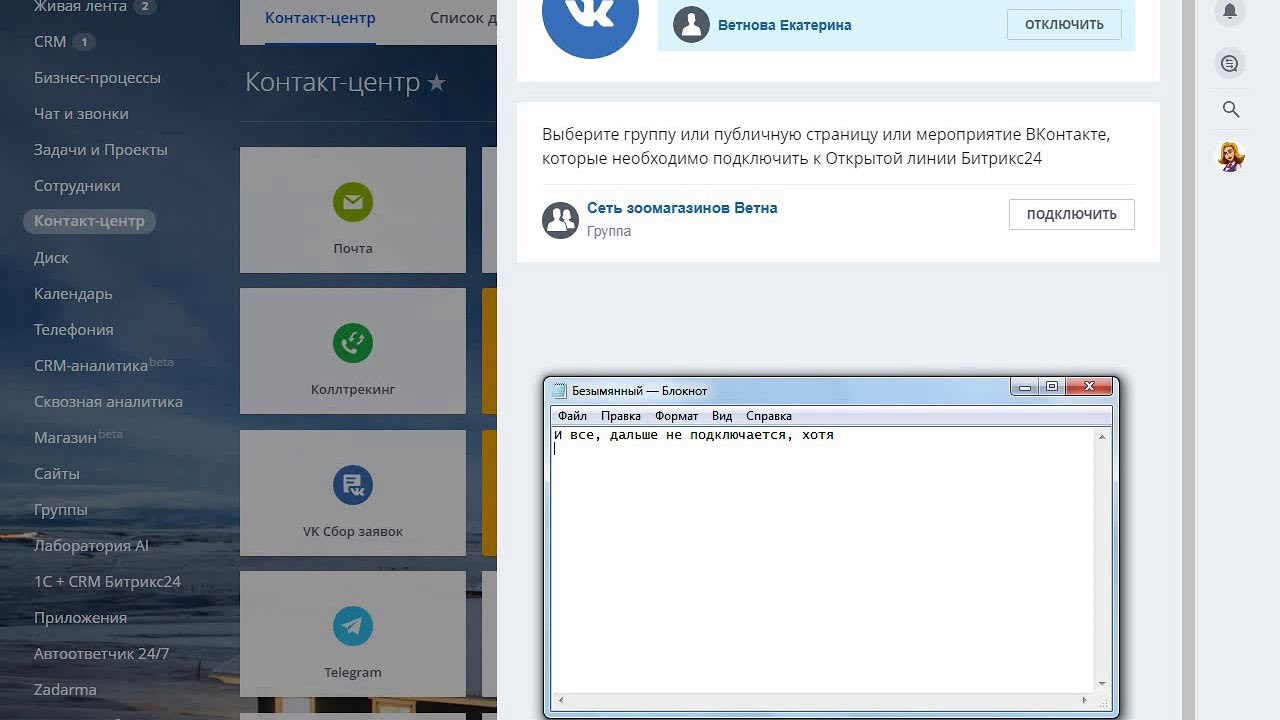Open Автоответчик 24/7 in sidebar
Screen dimensions: 1280x720
coord(102,654)
